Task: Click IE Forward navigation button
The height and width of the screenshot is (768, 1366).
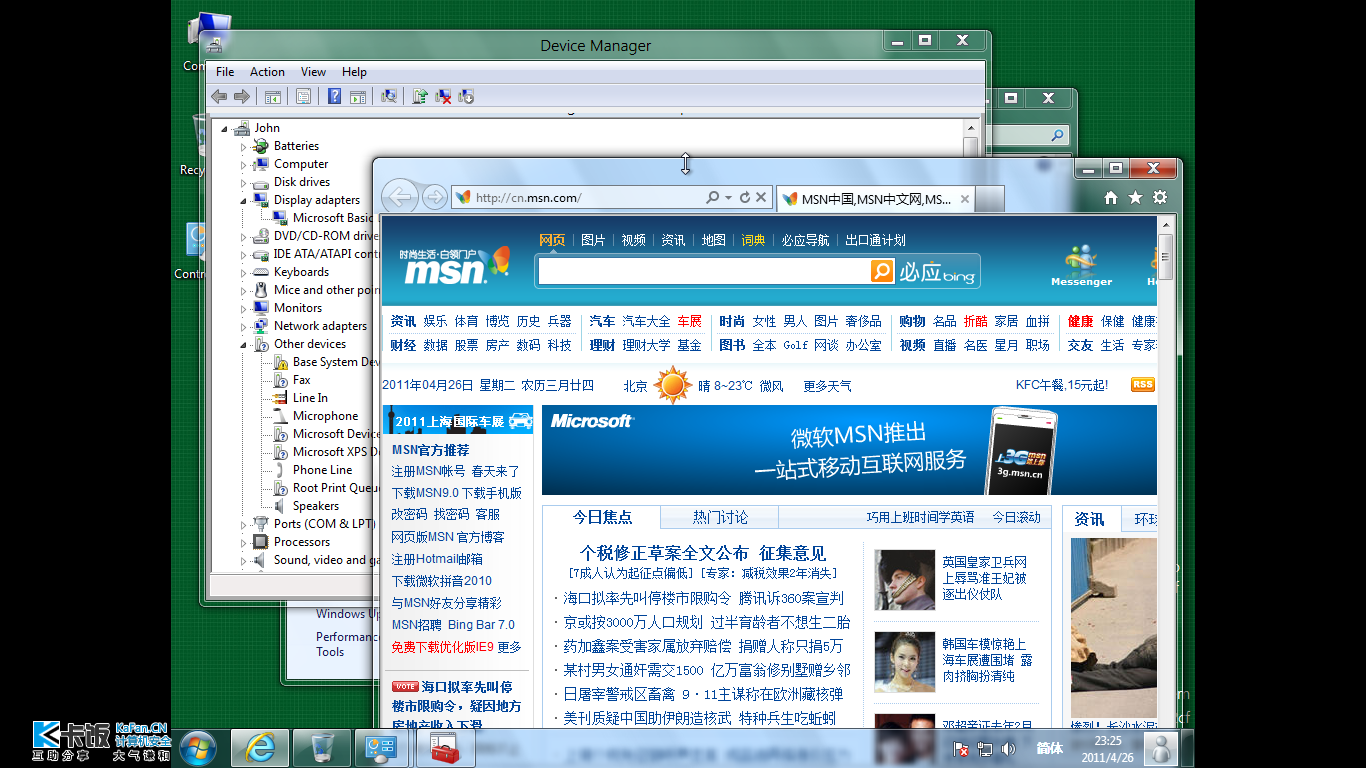Action: pos(434,197)
